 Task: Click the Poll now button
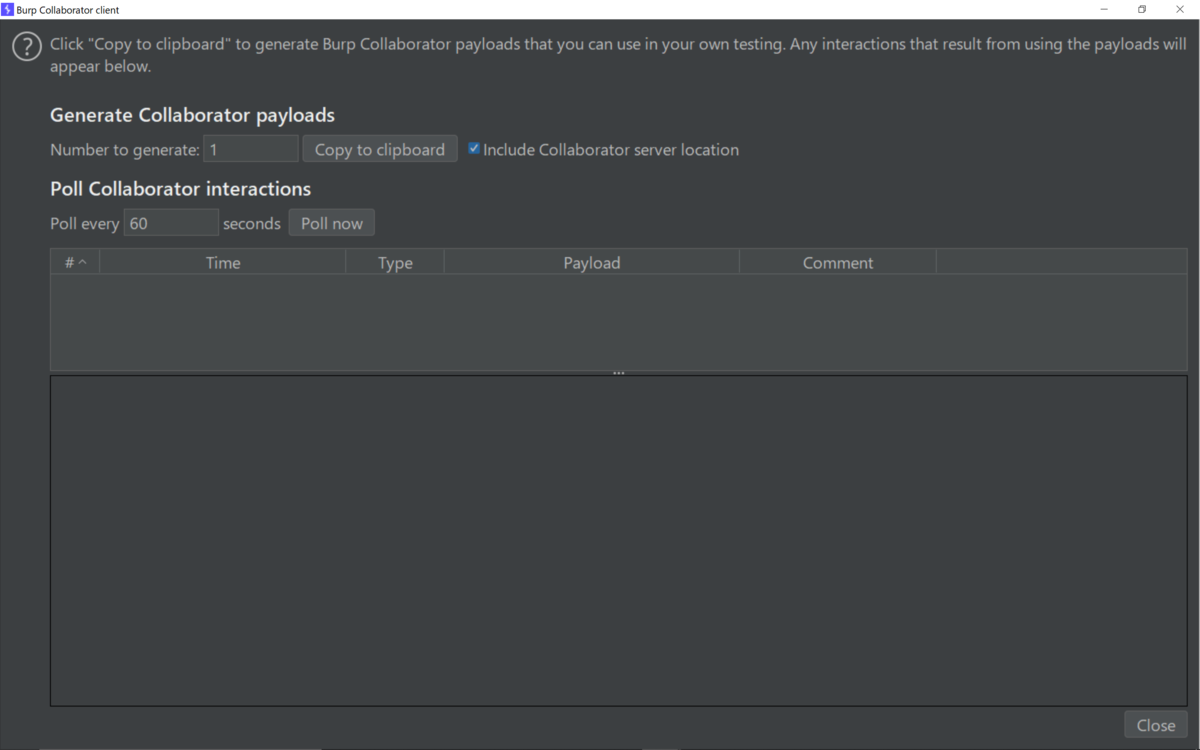tap(332, 223)
